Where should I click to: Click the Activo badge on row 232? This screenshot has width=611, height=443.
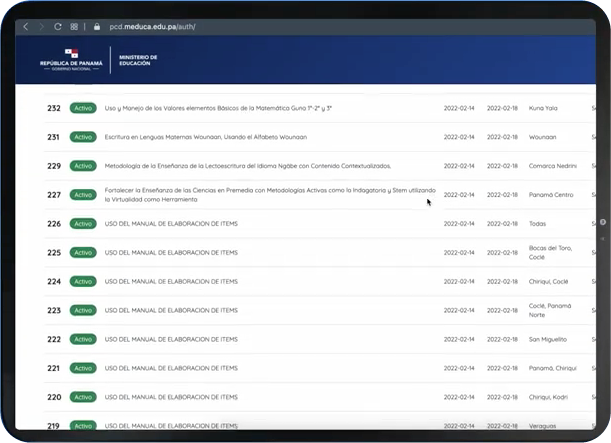point(83,108)
